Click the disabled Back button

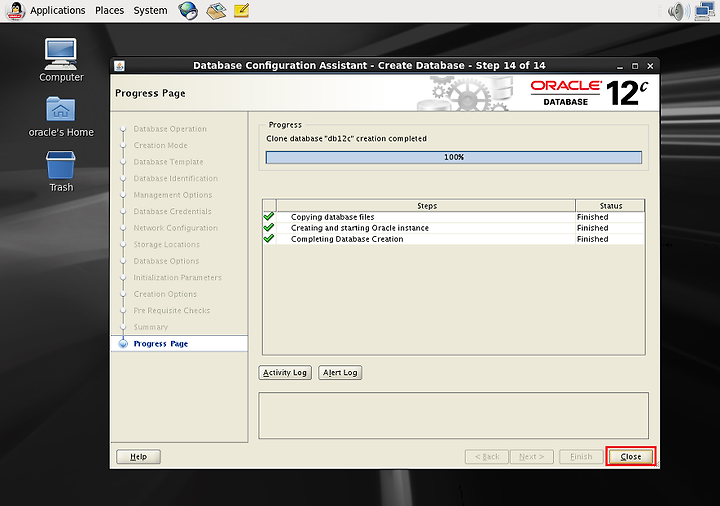click(x=487, y=456)
